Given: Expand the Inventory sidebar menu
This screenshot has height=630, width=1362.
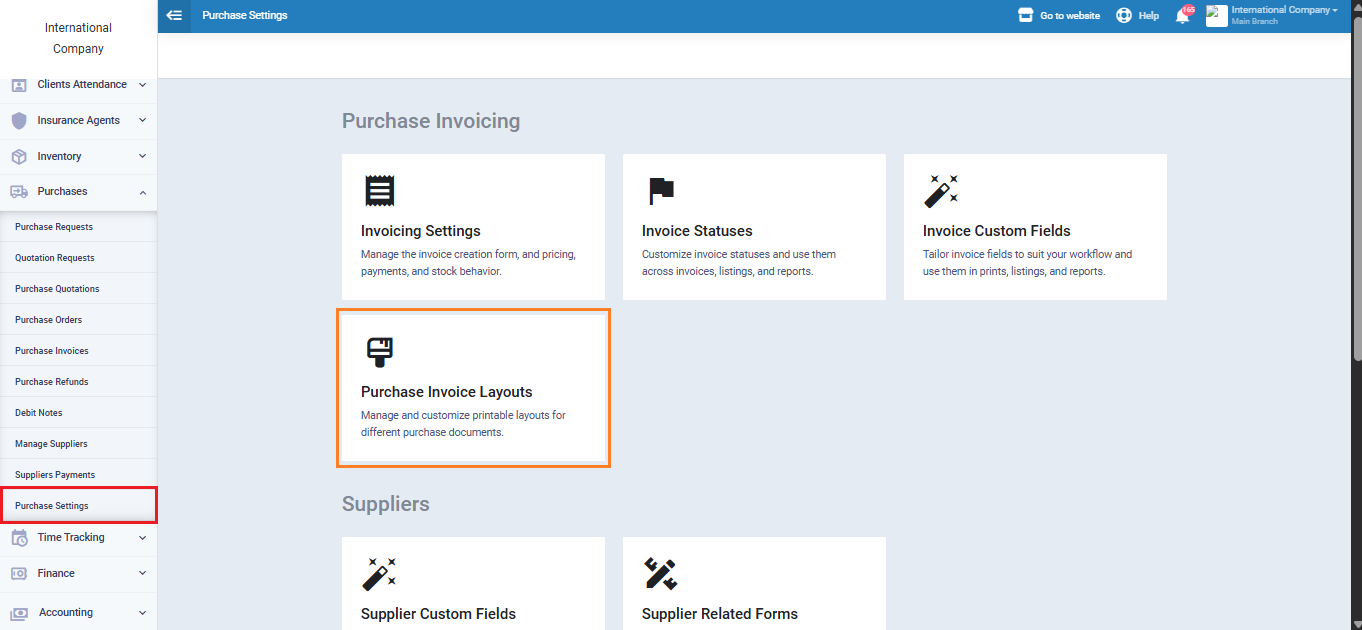Looking at the screenshot, I should tap(78, 156).
